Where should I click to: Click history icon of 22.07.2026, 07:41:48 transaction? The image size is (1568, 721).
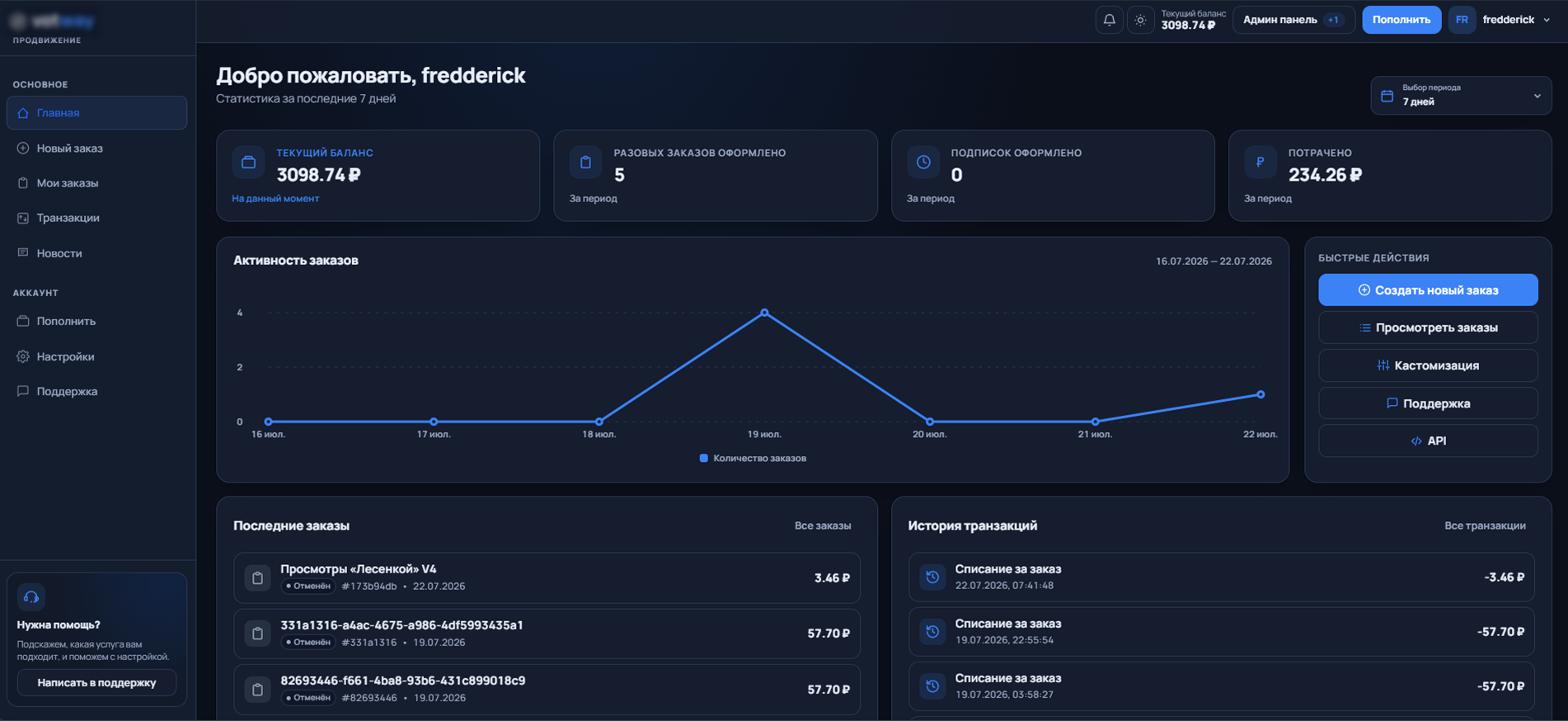[x=932, y=577]
